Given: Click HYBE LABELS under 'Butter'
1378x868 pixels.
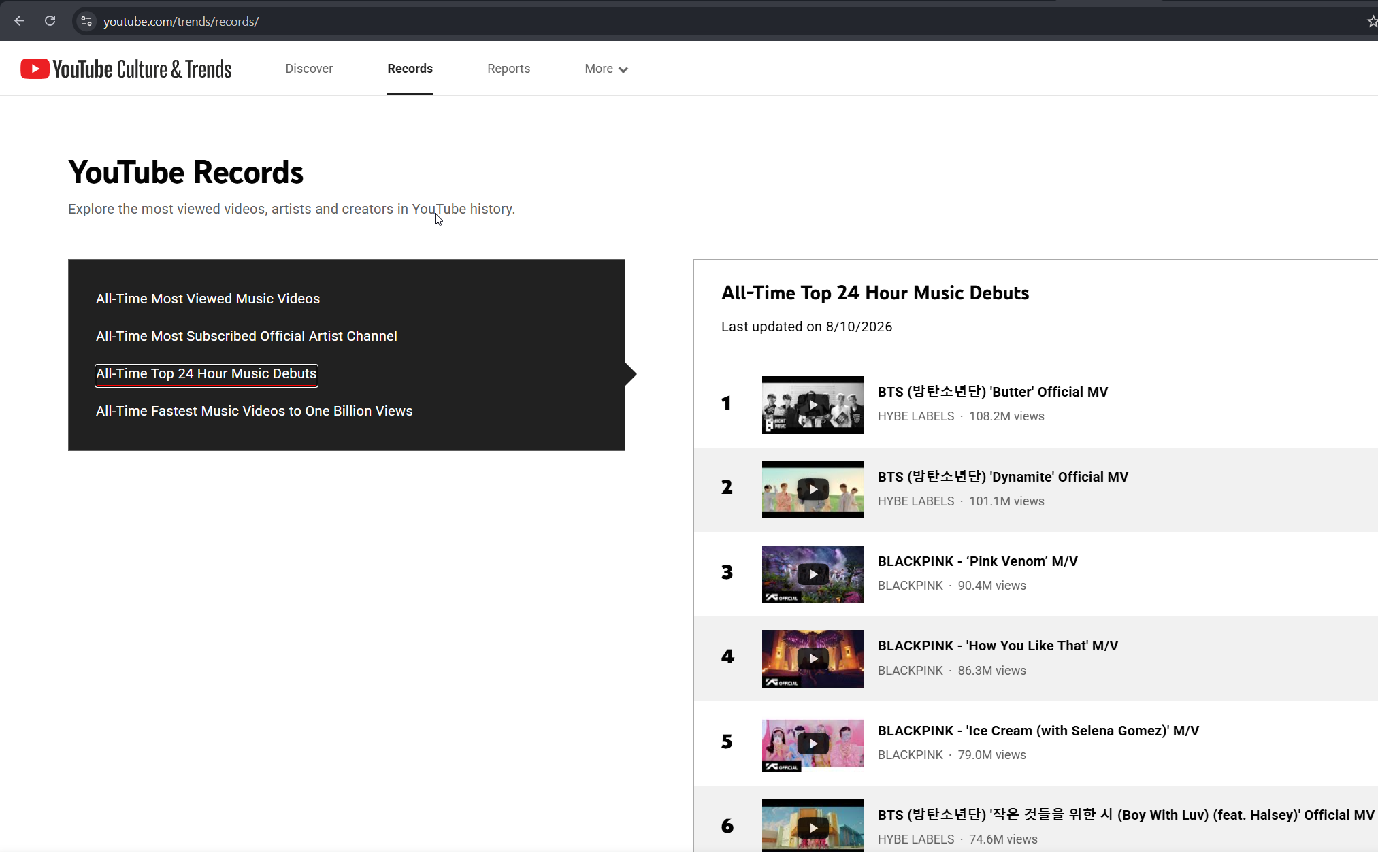Looking at the screenshot, I should (916, 416).
